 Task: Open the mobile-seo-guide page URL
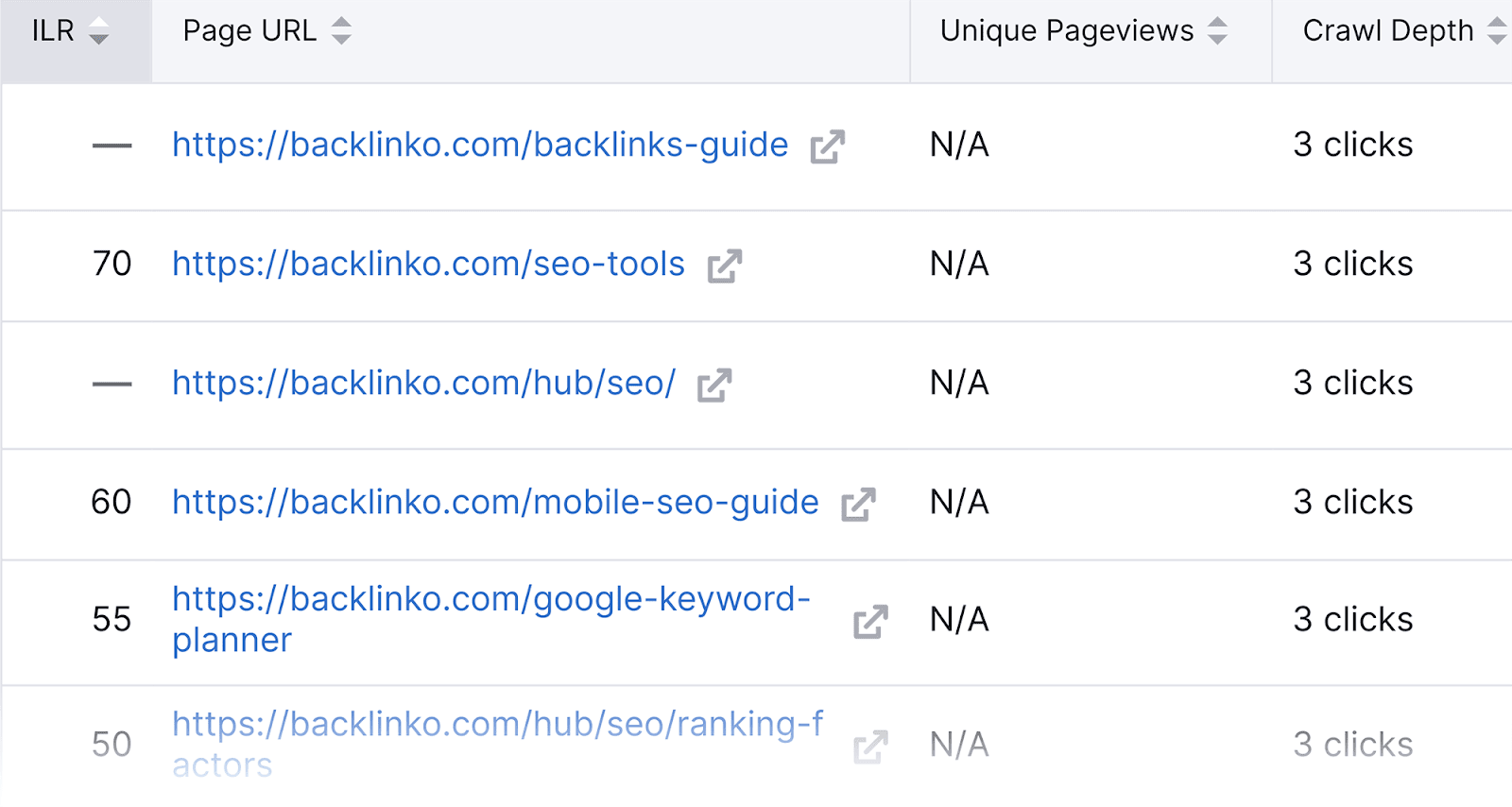pos(495,502)
